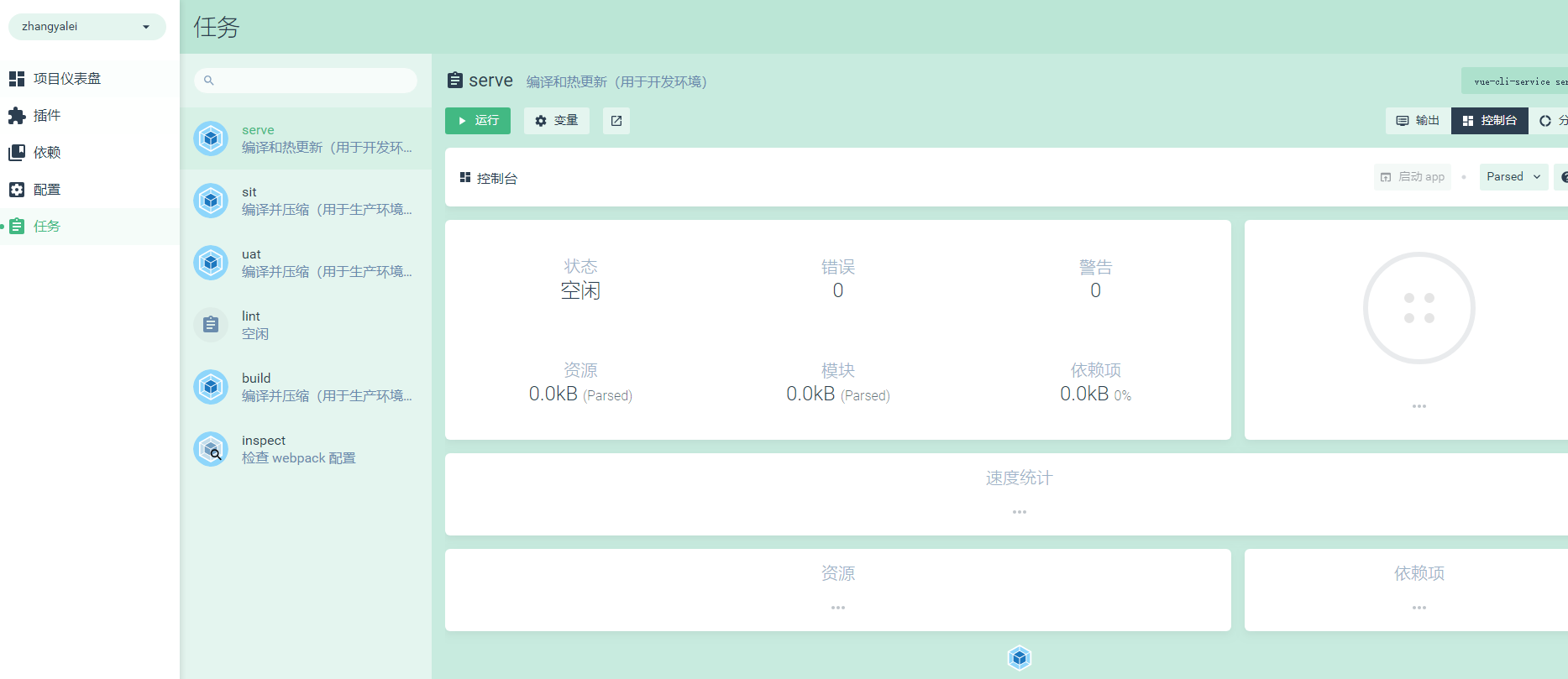
Task: Switch to the 控制台 tab button
Action: click(1490, 121)
